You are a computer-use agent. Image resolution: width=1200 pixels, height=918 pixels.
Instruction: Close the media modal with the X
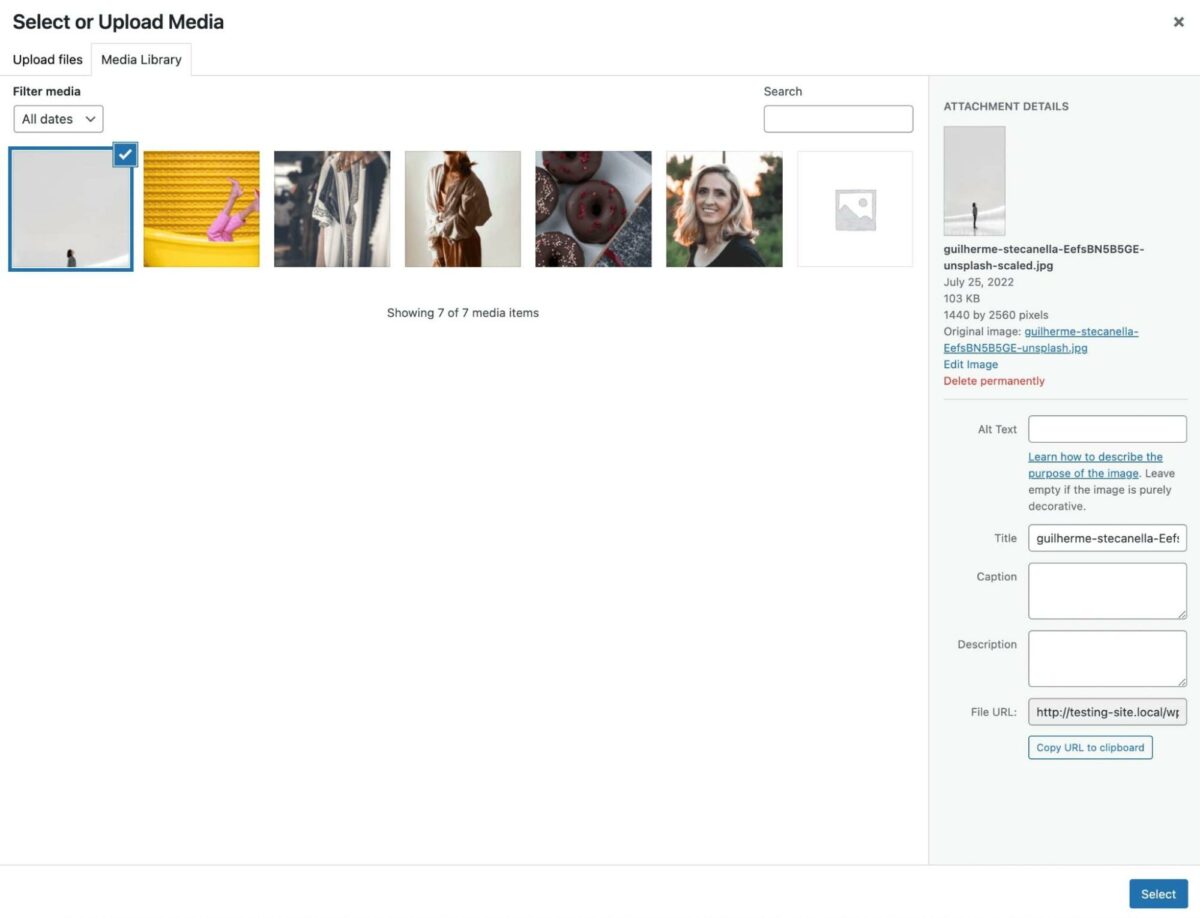click(1179, 21)
